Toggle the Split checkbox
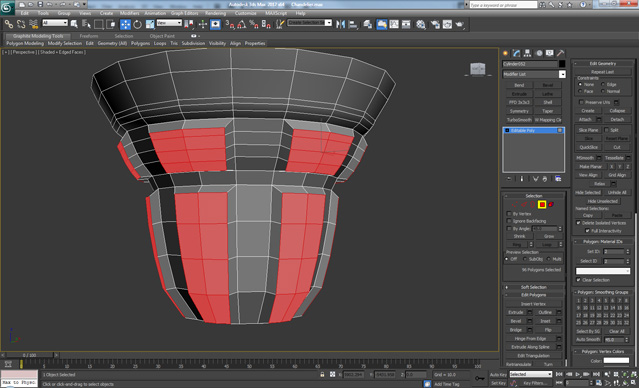639x388 pixels. [606, 130]
